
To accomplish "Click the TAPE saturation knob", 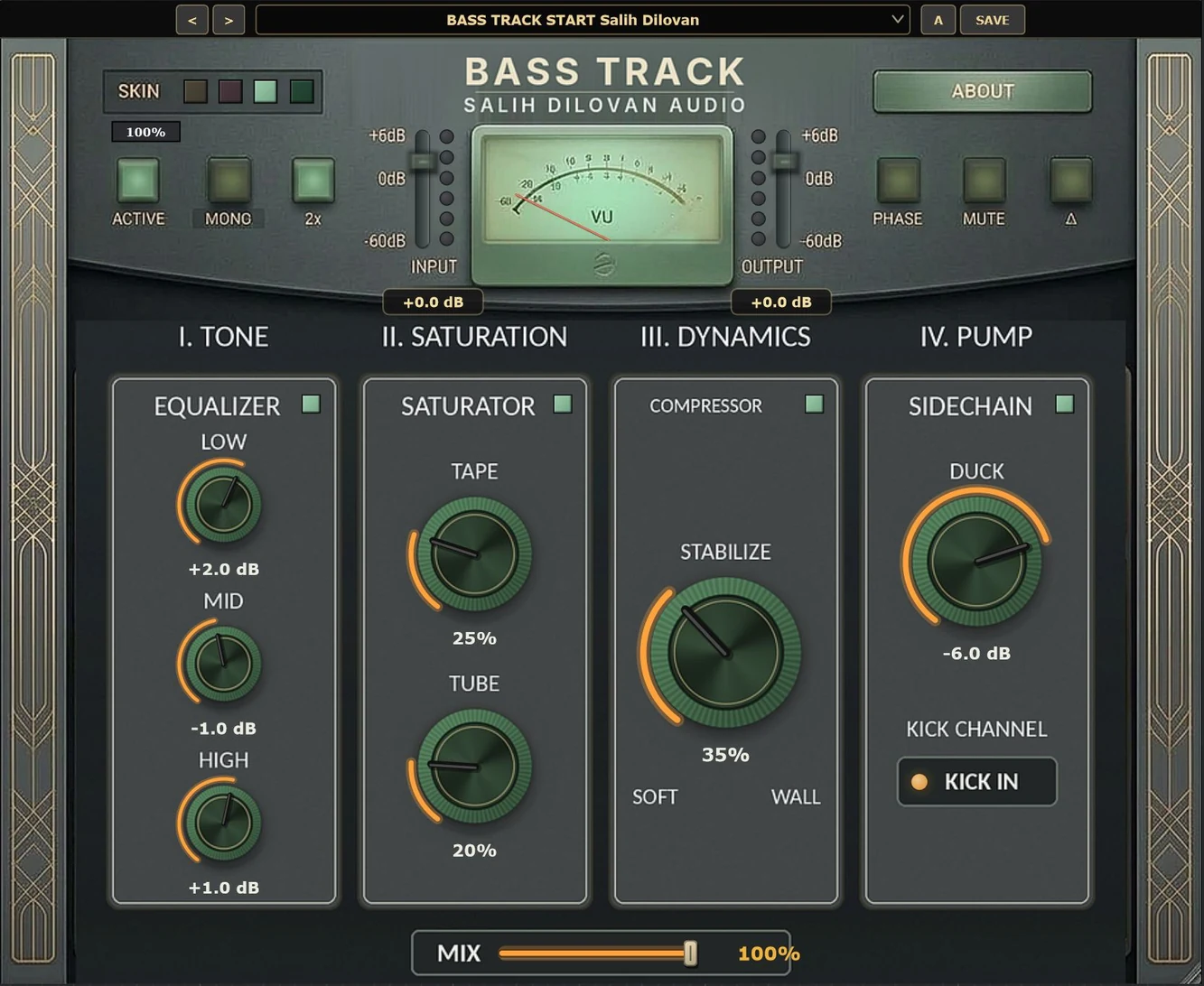I will (x=474, y=553).
